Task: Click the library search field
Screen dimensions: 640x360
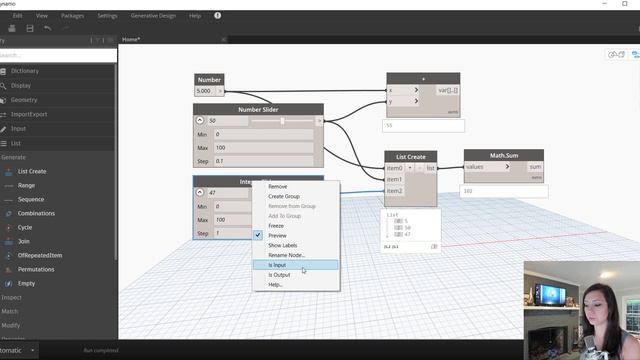Action: [x=58, y=55]
